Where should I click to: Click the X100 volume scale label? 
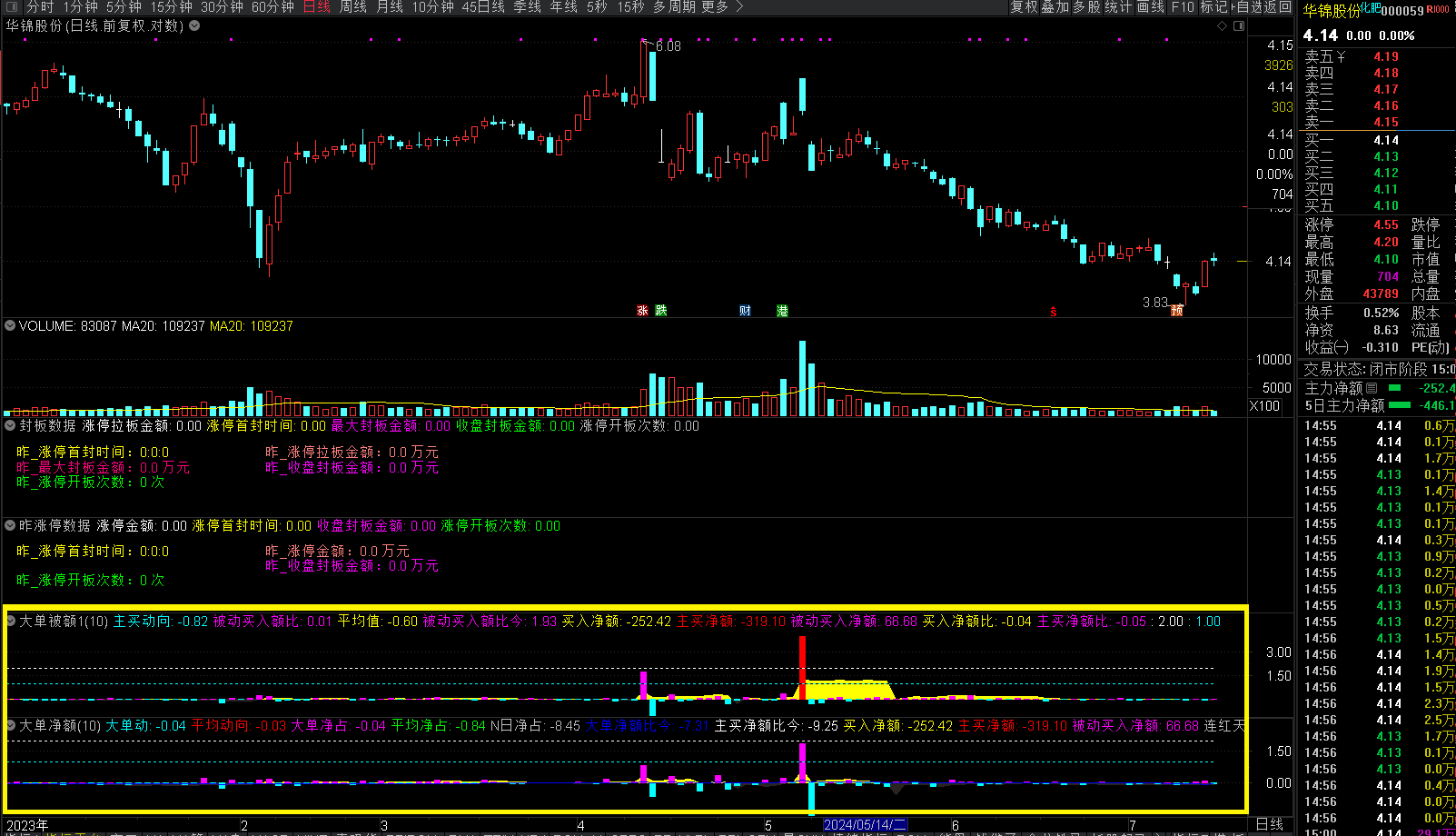pyautogui.click(x=1264, y=406)
